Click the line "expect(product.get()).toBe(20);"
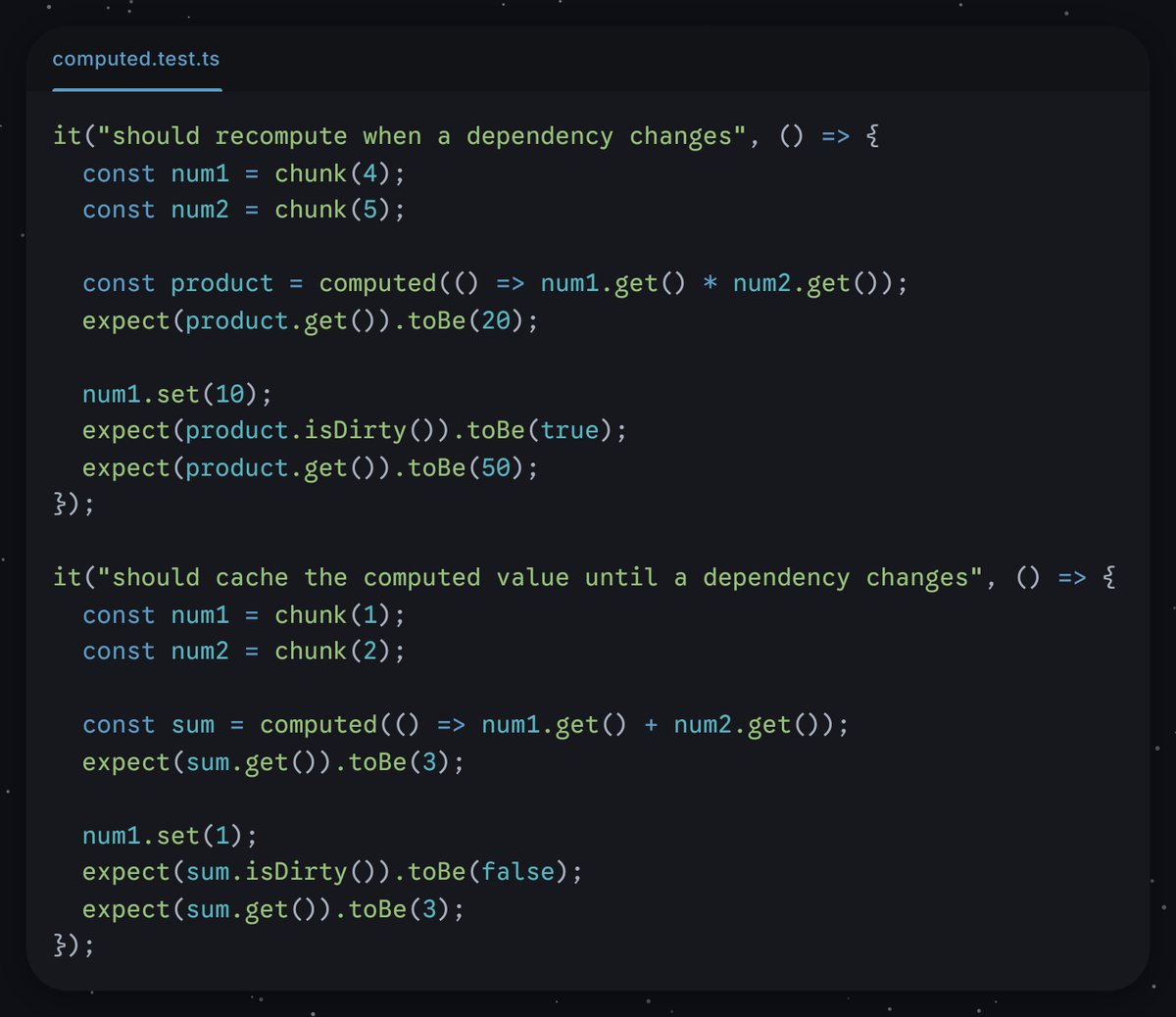The width and height of the screenshot is (1176, 1017). click(310, 320)
